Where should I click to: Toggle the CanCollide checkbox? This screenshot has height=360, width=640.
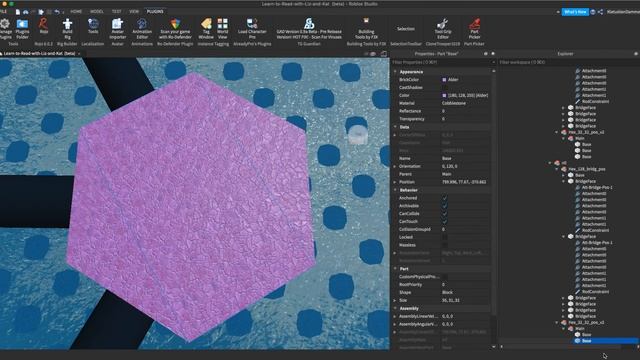[444, 213]
